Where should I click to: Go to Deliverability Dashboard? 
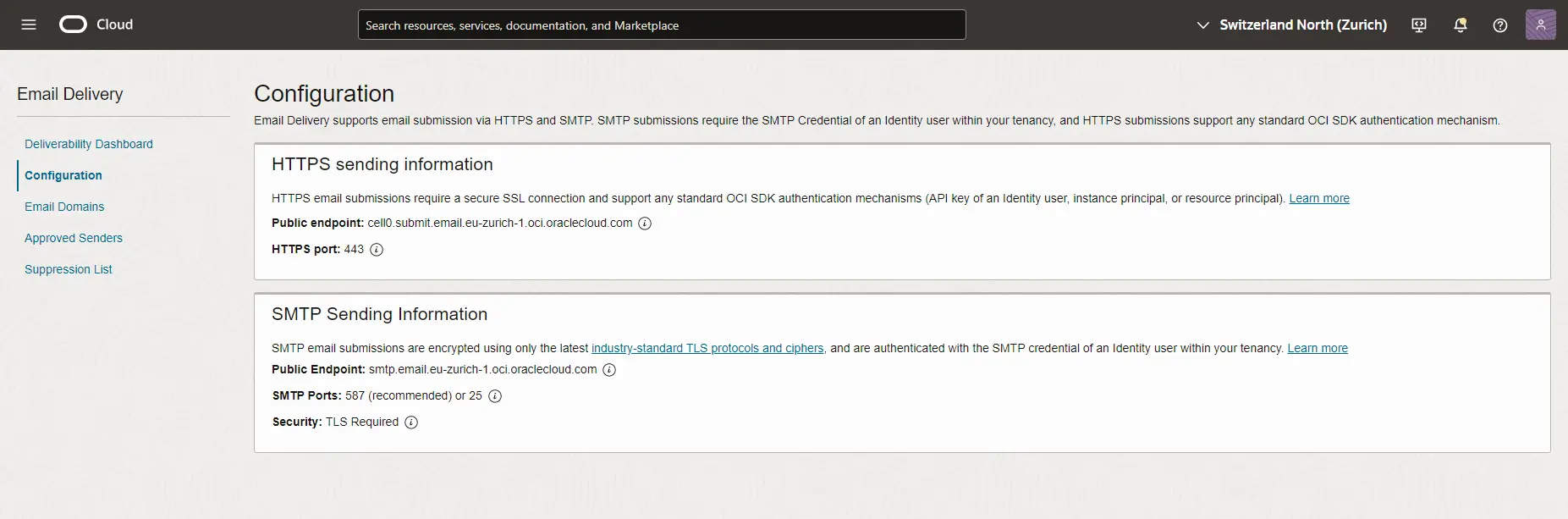tap(89, 144)
